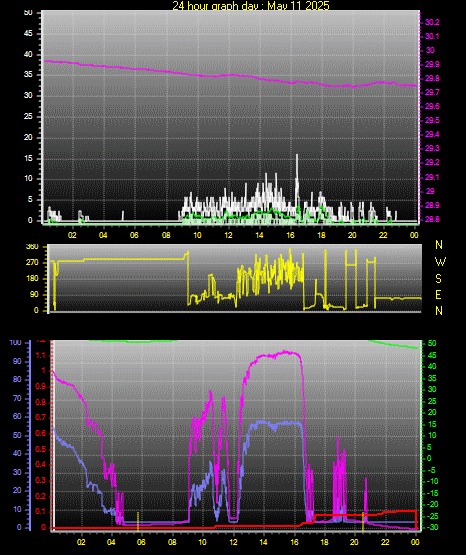
Task: Click the yellow 90 wind direction axis label
Action: (x=34, y=295)
